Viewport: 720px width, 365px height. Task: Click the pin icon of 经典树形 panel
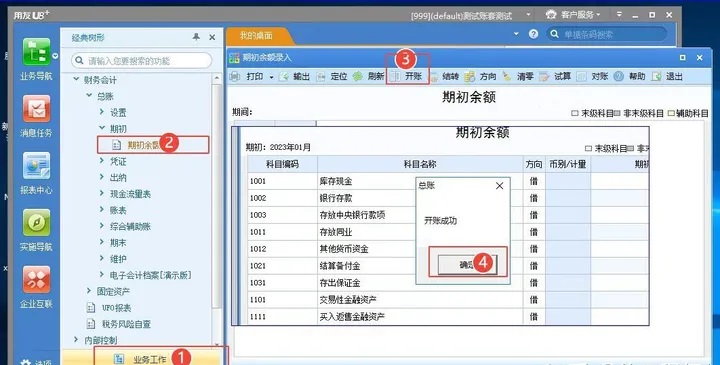pos(196,37)
